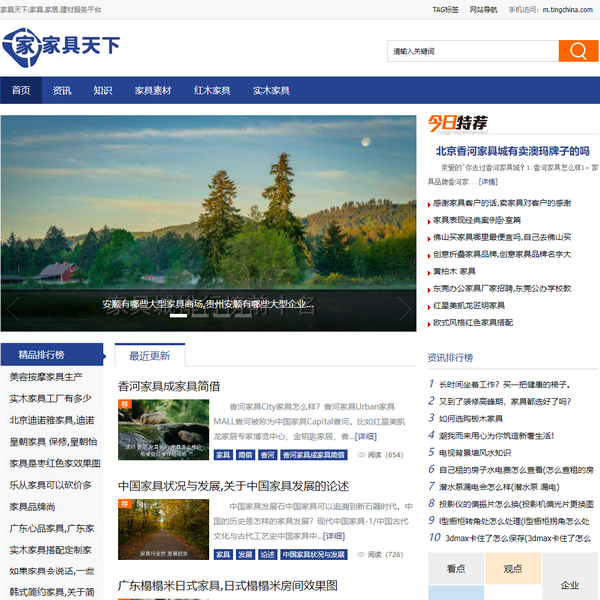Go to previous carousel slide arrow
Image resolution: width=600 pixels, height=600 pixels.
click(12, 308)
